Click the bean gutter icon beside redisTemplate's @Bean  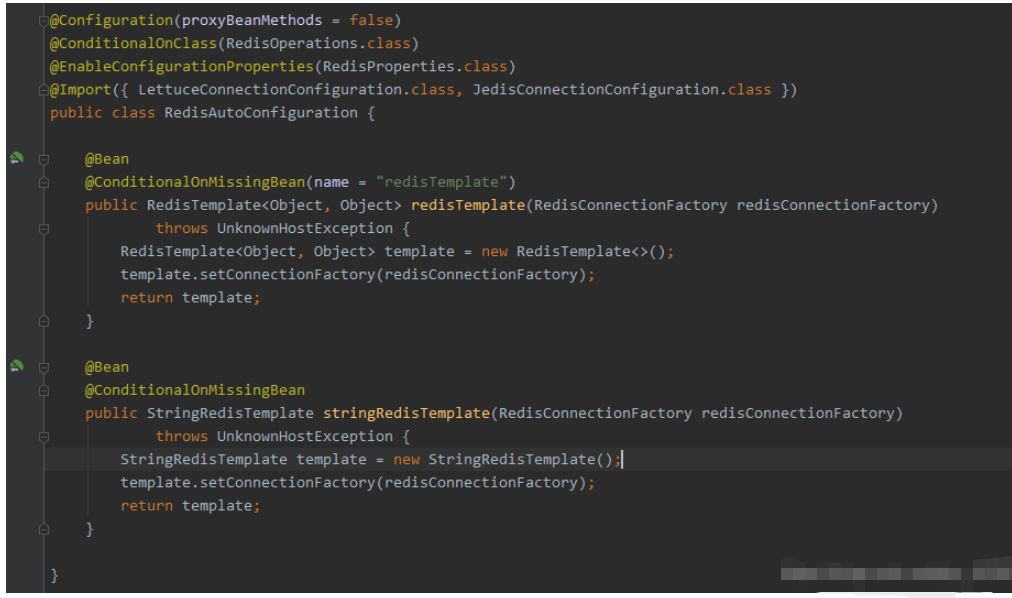[x=17, y=159]
